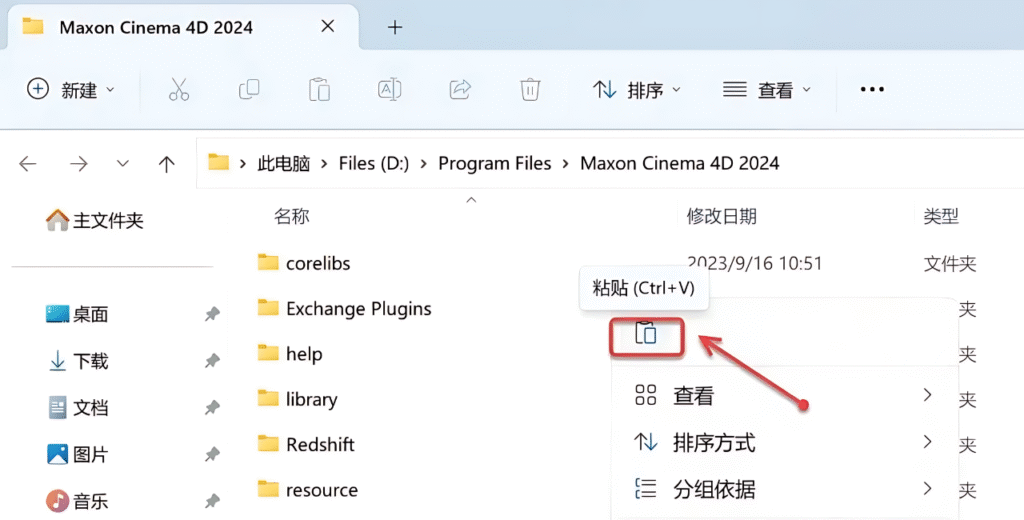Click Program Files in the breadcrumb
This screenshot has height=520, width=1024.
[x=494, y=163]
